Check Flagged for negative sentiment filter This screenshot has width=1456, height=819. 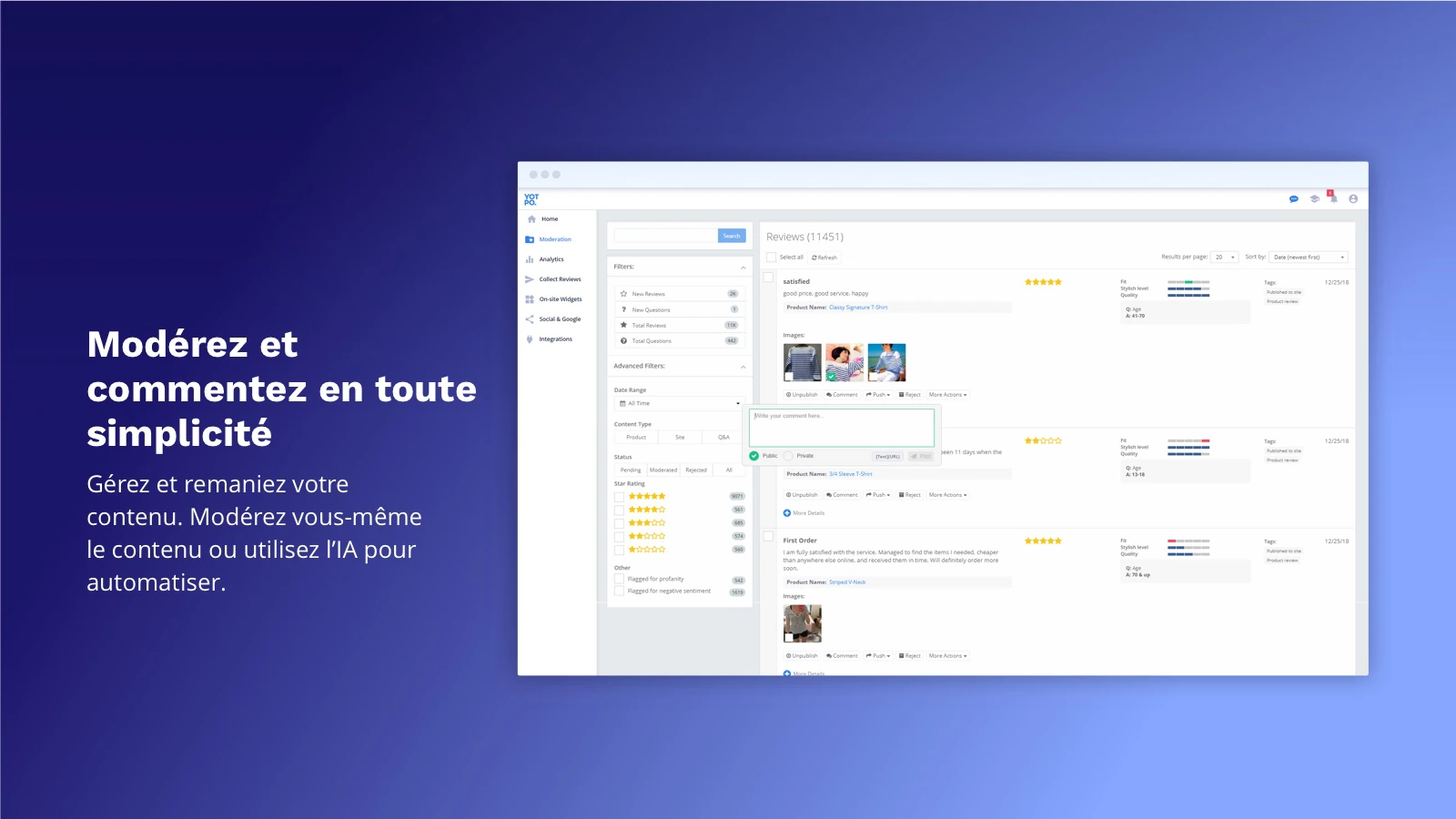pos(619,591)
